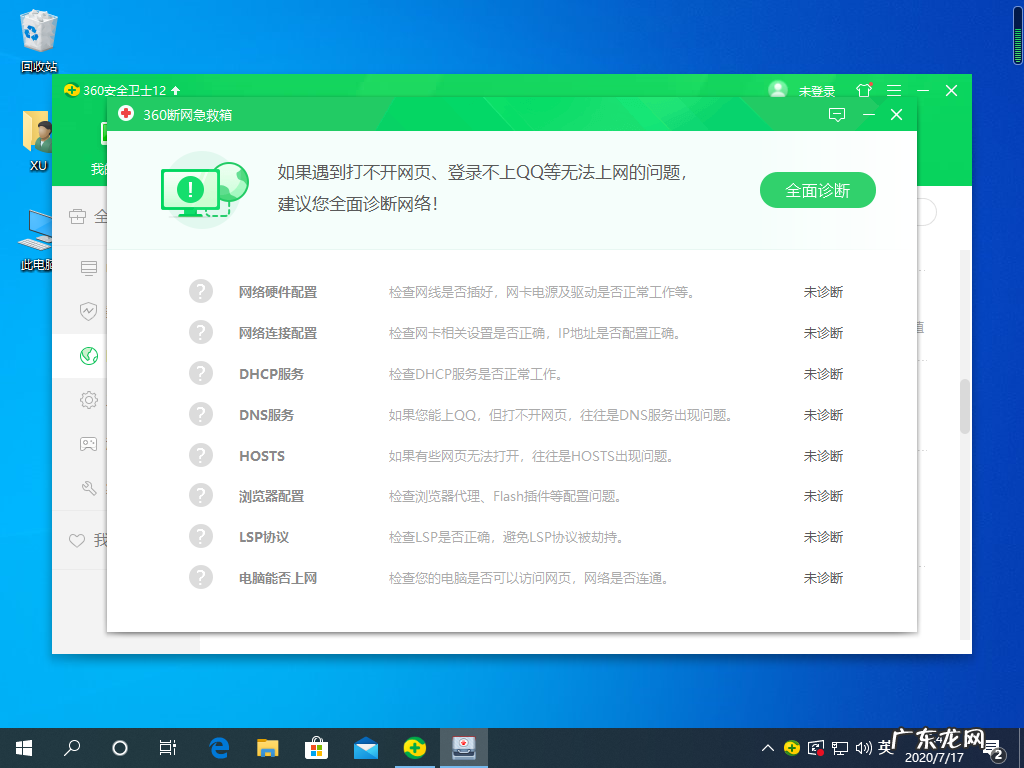
Task: Run the 全面诊断 full diagnosis button
Action: coord(817,189)
